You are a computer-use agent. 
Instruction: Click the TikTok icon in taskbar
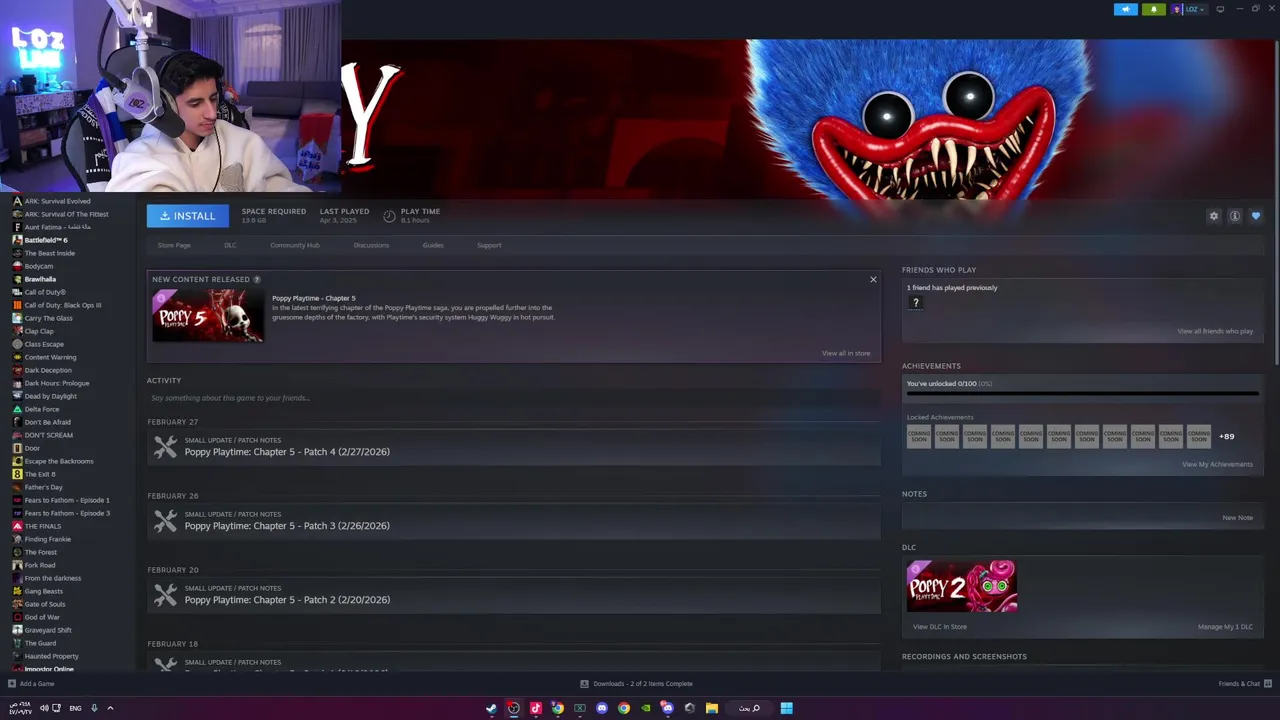point(535,708)
